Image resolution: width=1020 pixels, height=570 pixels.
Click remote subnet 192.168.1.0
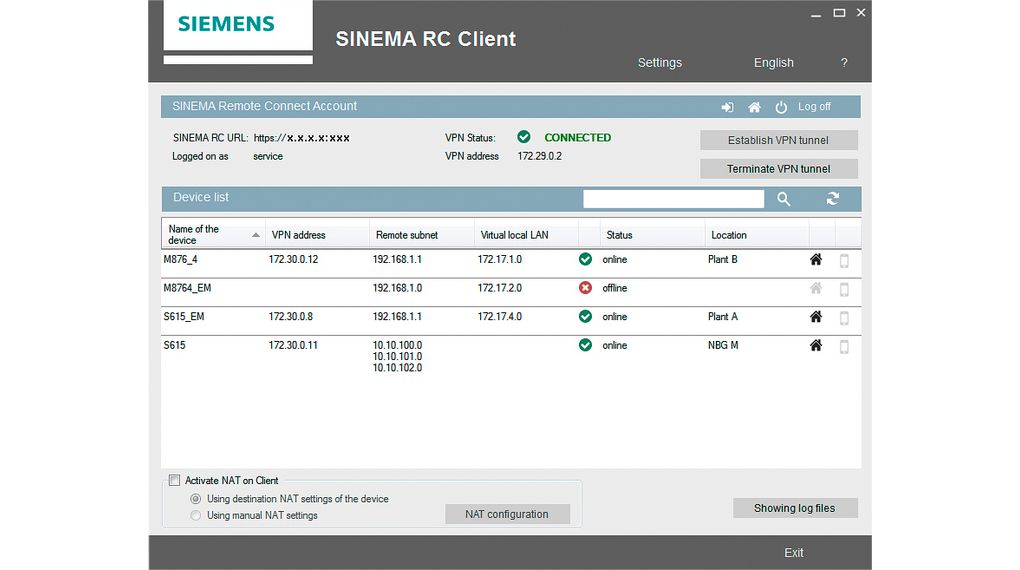(397, 288)
